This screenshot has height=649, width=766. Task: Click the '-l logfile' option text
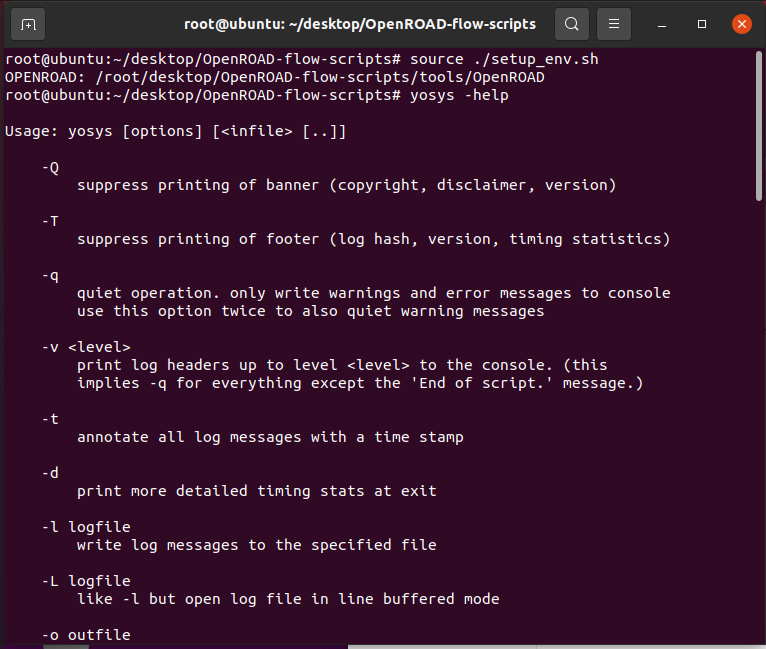(86, 527)
